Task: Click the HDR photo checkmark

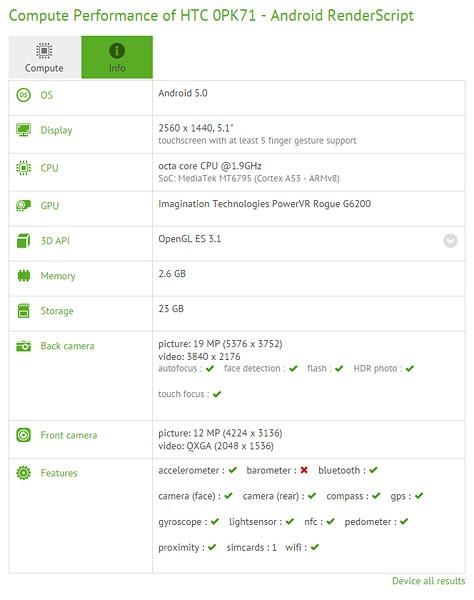Action: click(410, 368)
